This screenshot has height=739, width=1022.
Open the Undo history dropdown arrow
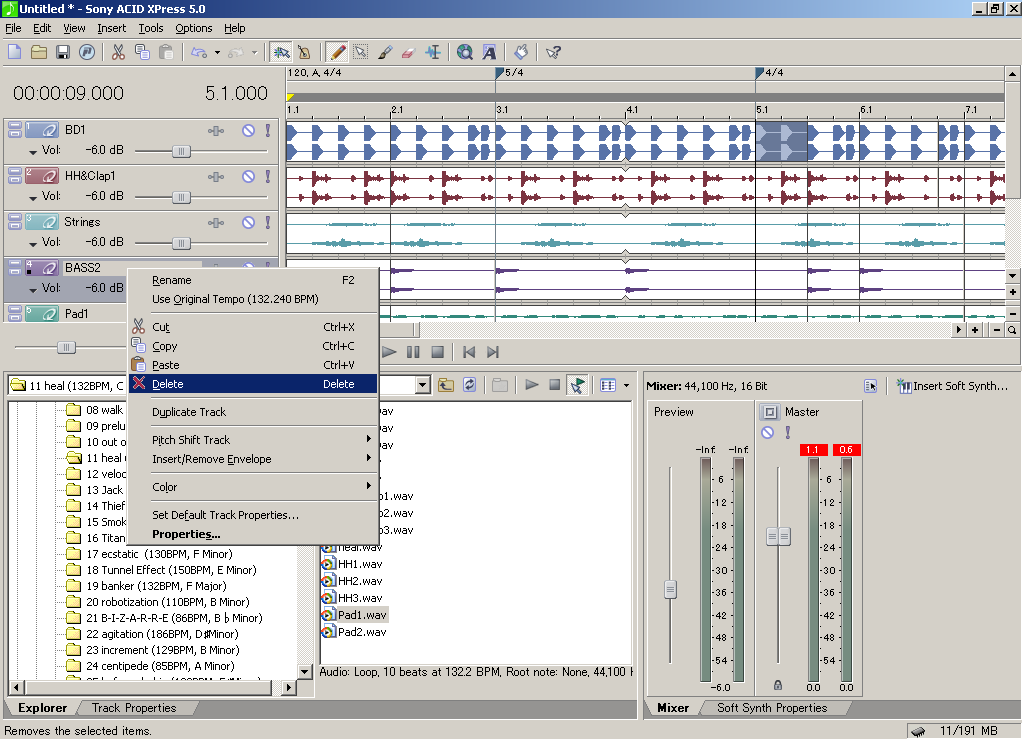(x=217, y=52)
